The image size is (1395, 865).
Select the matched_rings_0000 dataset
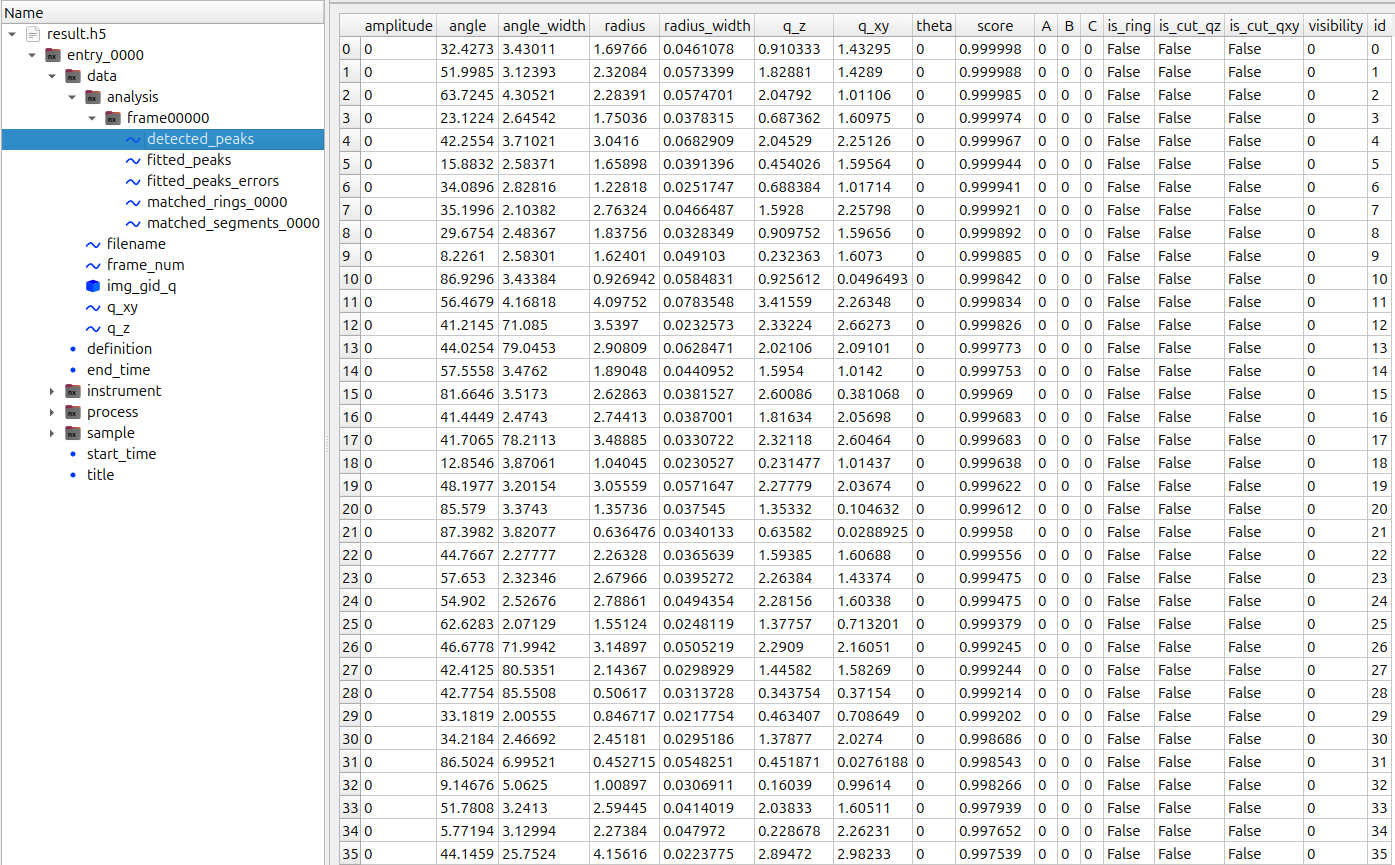tap(216, 202)
